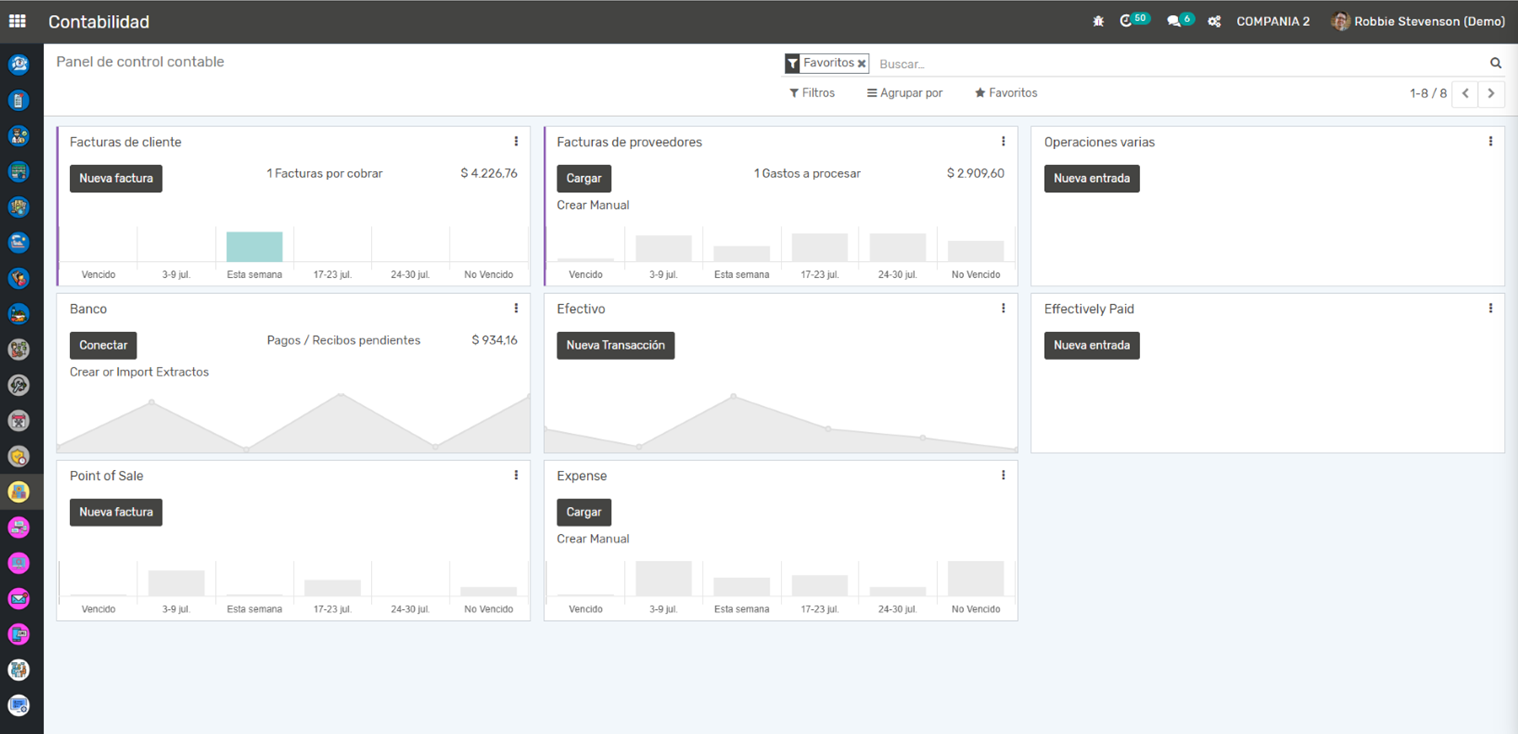Viewport: 1518px width, 734px height.
Task: Click the gears settings icon in top bar
Action: point(1214,21)
